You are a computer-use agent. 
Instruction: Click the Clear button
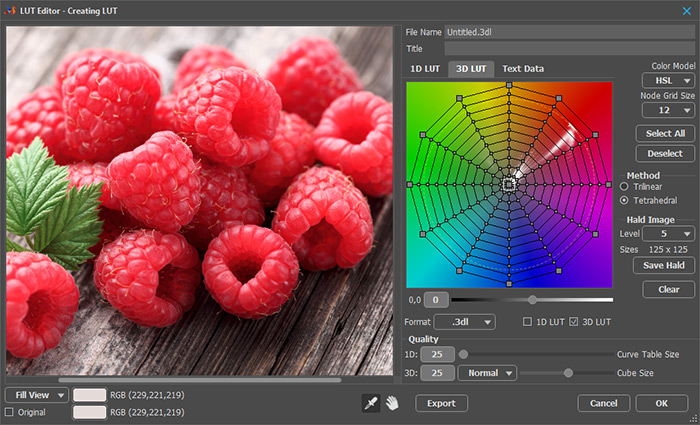pos(669,289)
